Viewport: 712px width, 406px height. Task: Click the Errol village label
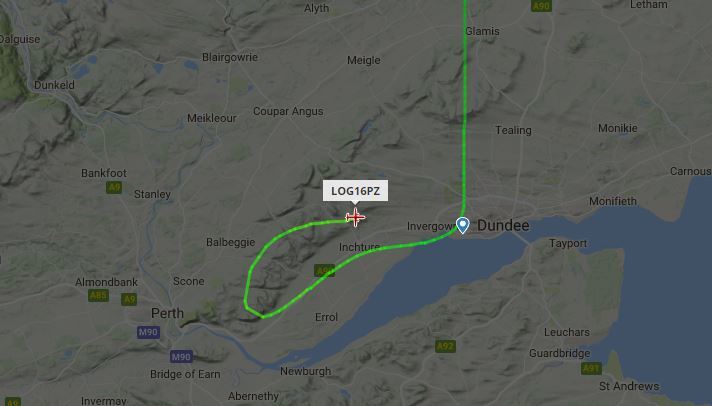pos(326,317)
